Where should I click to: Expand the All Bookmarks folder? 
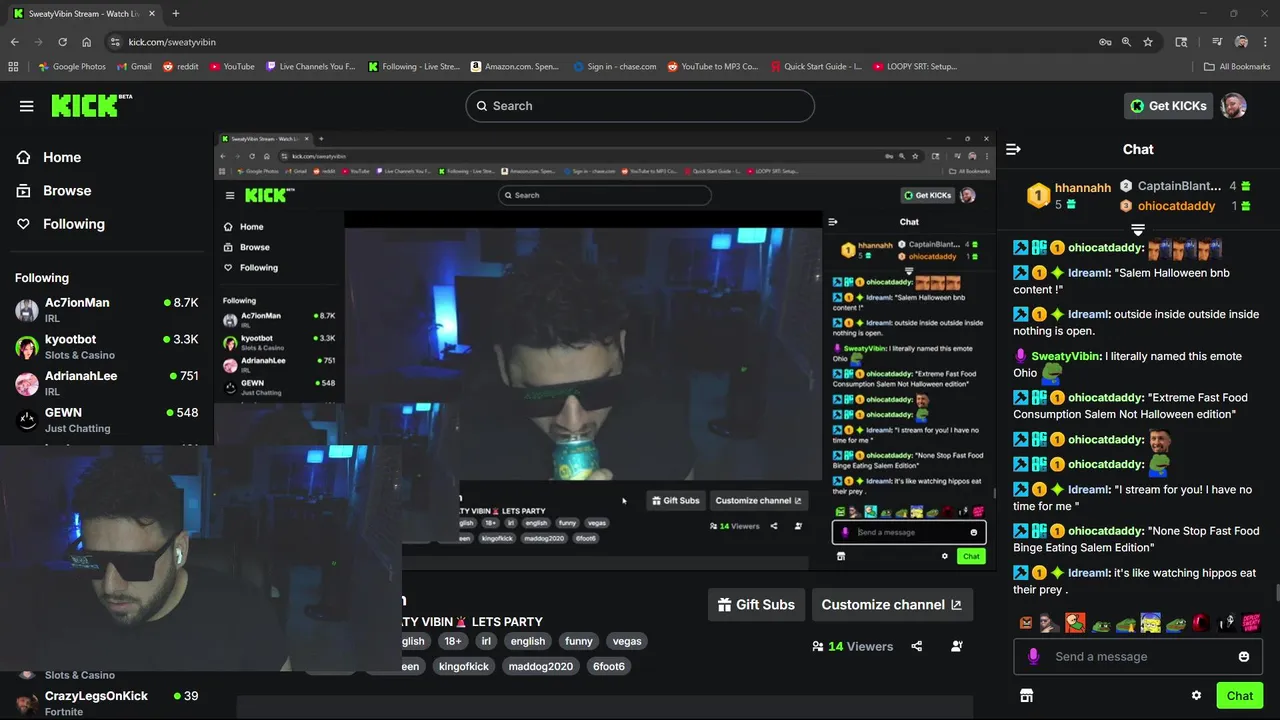(x=1237, y=67)
